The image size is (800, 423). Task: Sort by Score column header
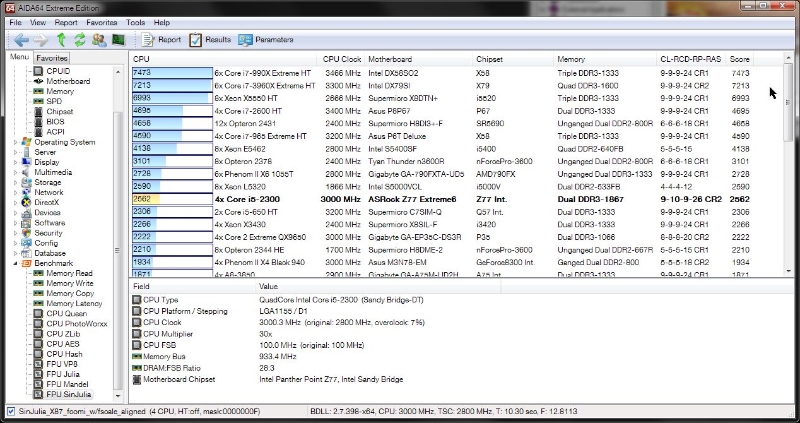pos(739,59)
